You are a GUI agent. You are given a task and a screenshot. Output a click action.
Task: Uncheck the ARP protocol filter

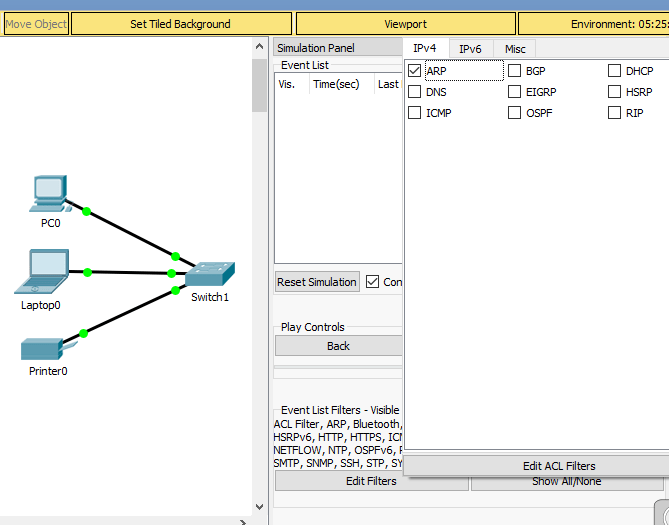414,70
